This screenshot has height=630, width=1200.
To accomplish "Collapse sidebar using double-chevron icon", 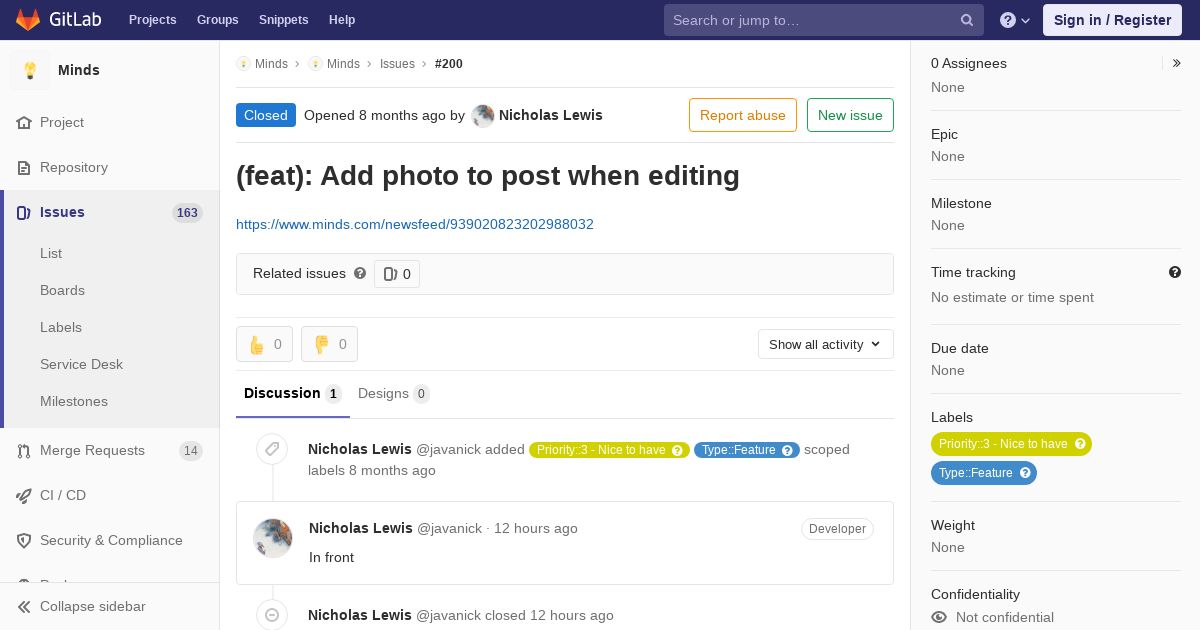I will pyautogui.click(x=24, y=606).
